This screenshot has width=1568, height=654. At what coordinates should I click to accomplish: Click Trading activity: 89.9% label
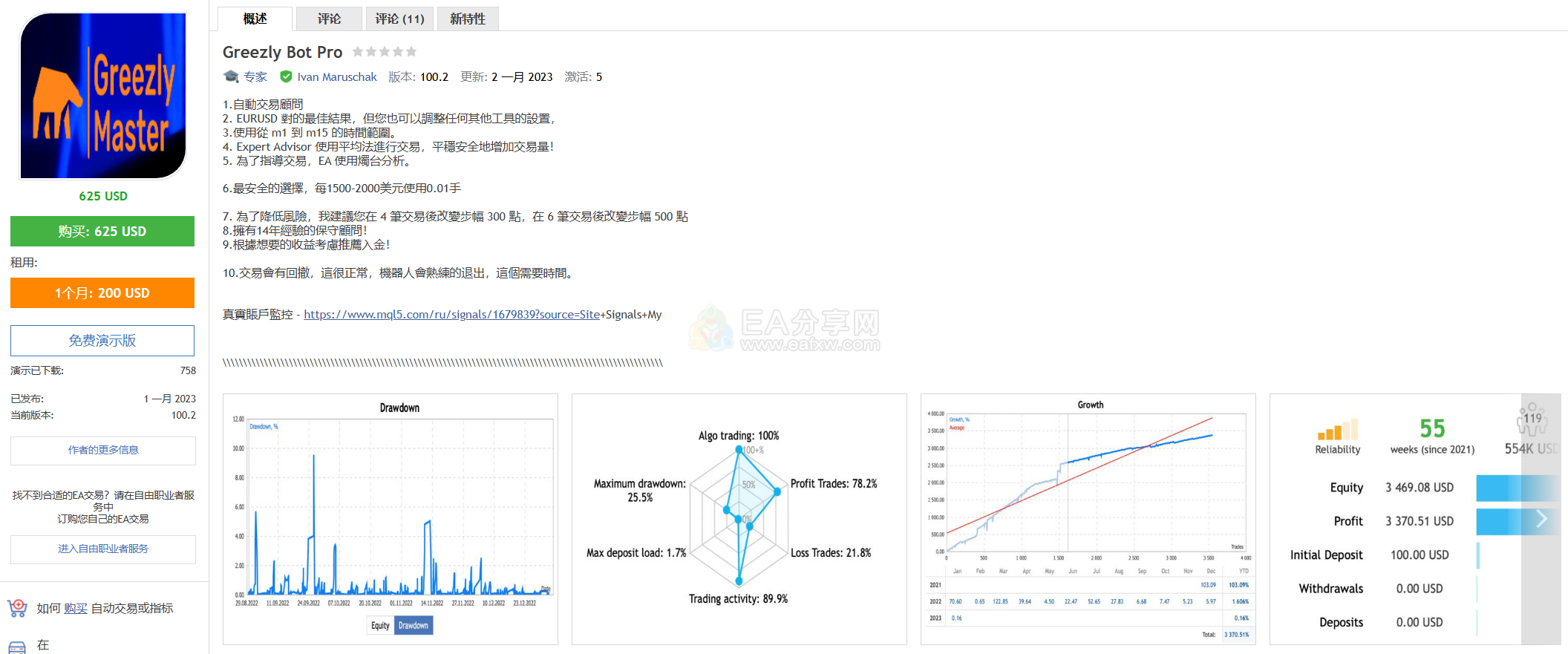point(738,599)
